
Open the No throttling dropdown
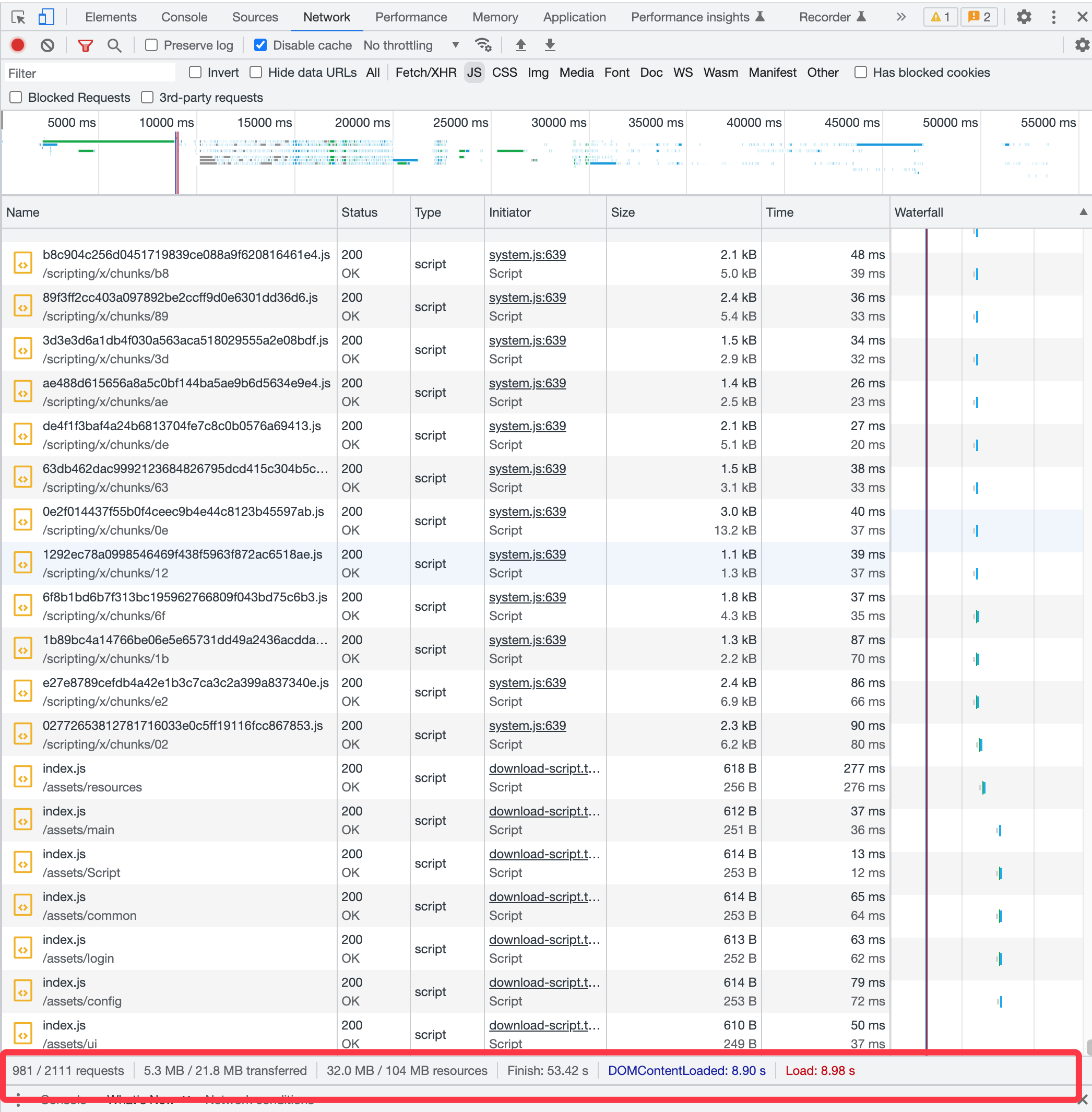(411, 45)
